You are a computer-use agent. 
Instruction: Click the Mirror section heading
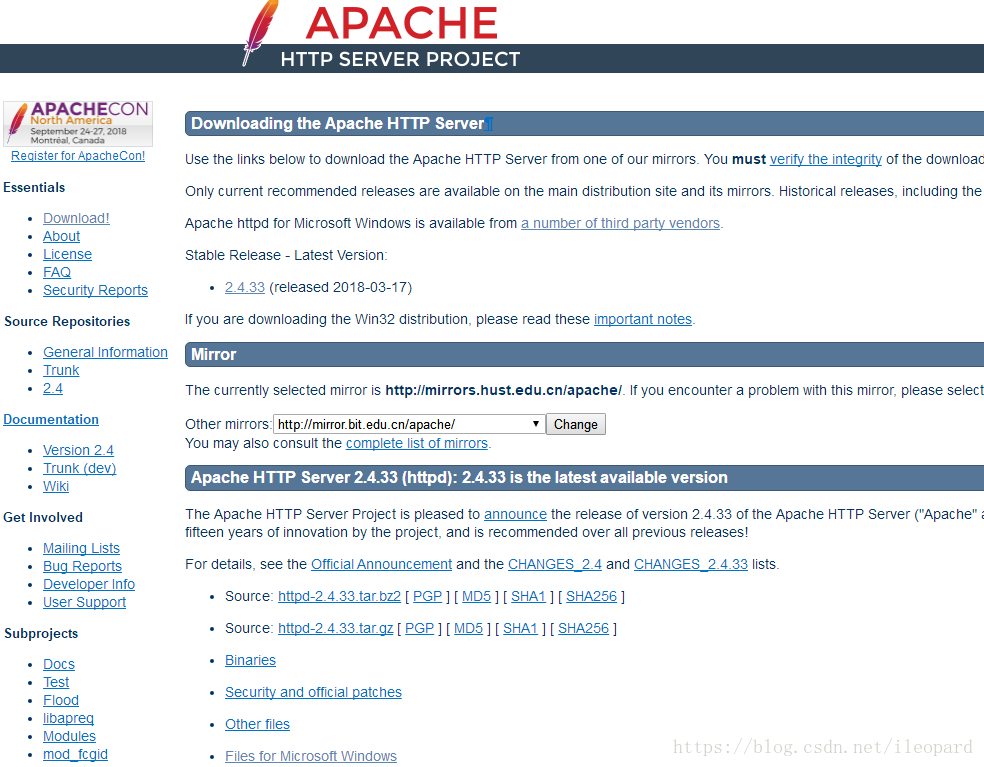213,355
